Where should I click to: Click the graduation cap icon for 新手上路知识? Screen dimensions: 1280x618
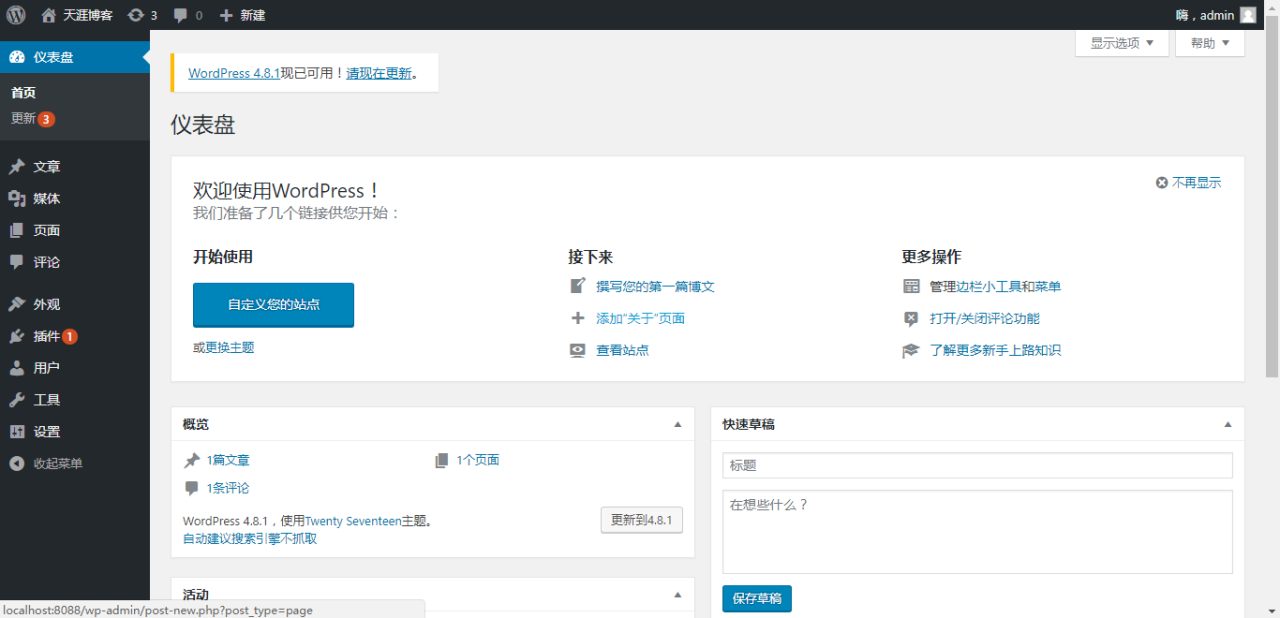click(x=910, y=350)
